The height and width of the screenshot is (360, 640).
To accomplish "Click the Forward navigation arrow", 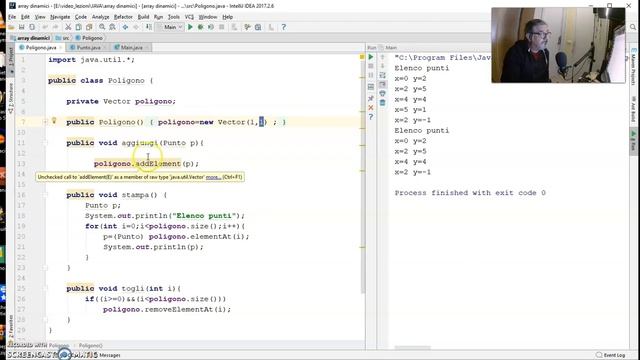I will tap(136, 27).
